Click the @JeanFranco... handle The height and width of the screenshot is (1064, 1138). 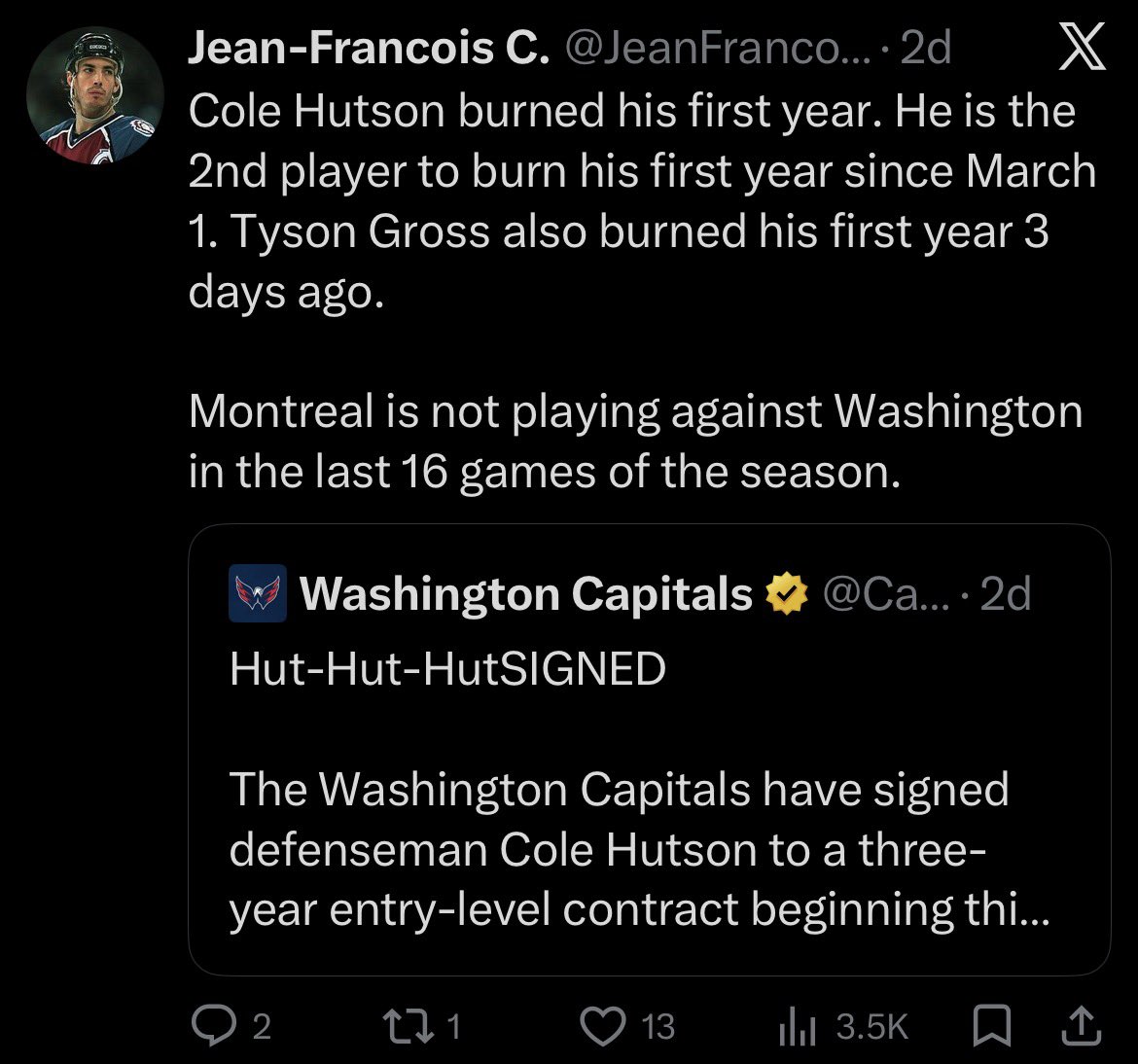tap(717, 49)
